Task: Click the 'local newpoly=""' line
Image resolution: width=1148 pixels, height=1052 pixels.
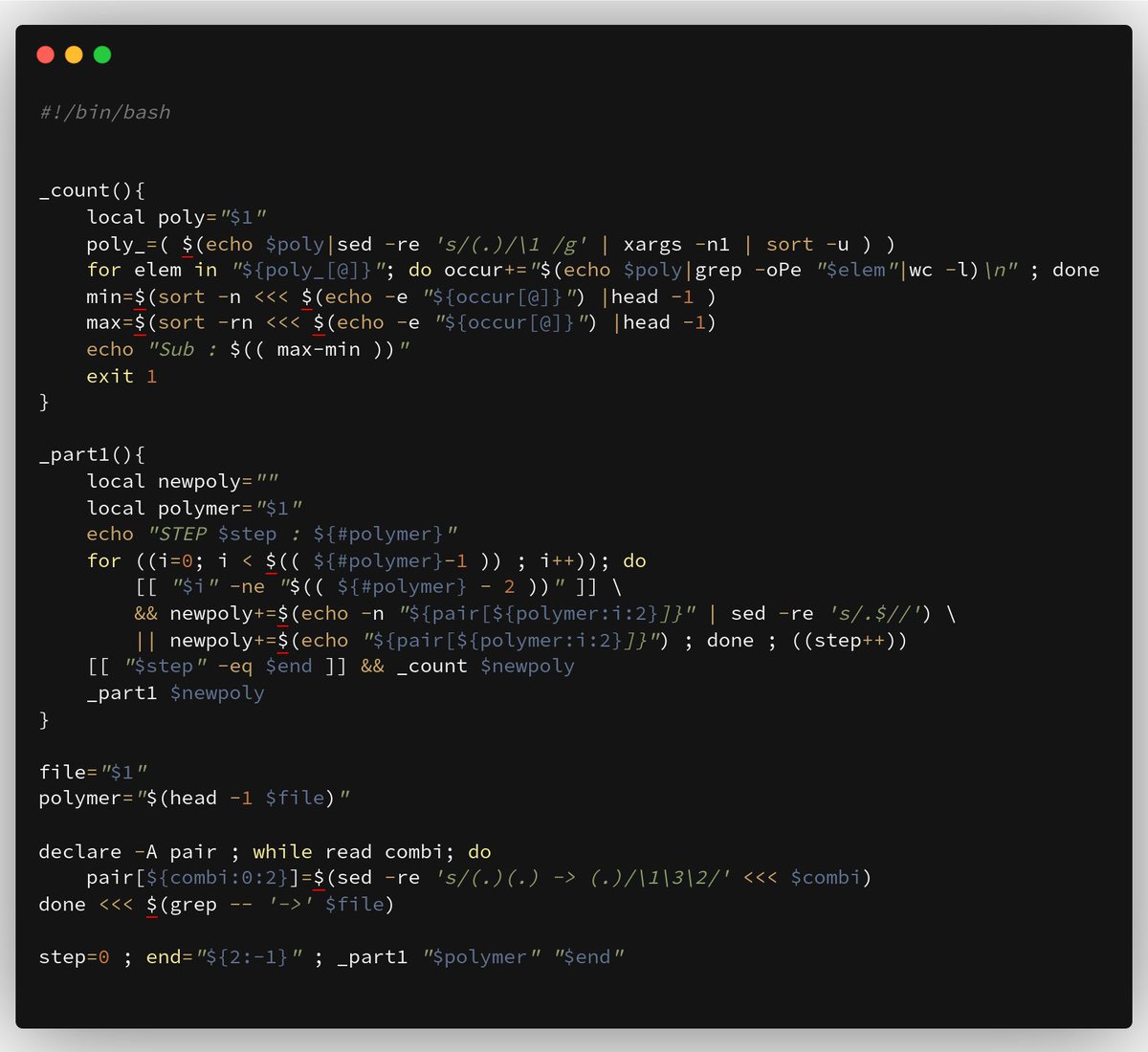Action: (183, 481)
